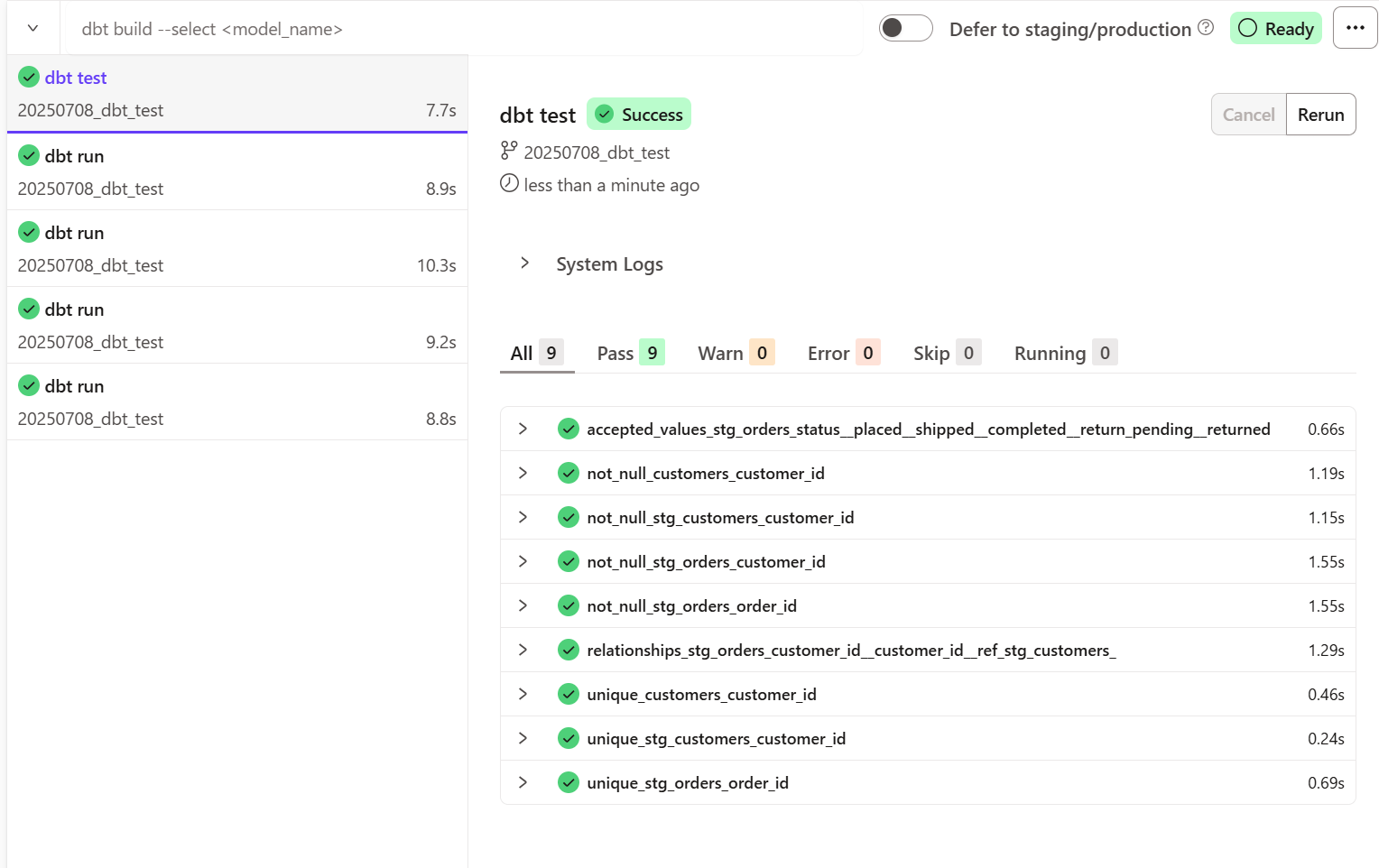Click the success check icon of not_null_stg_orders_order_id

pos(569,605)
